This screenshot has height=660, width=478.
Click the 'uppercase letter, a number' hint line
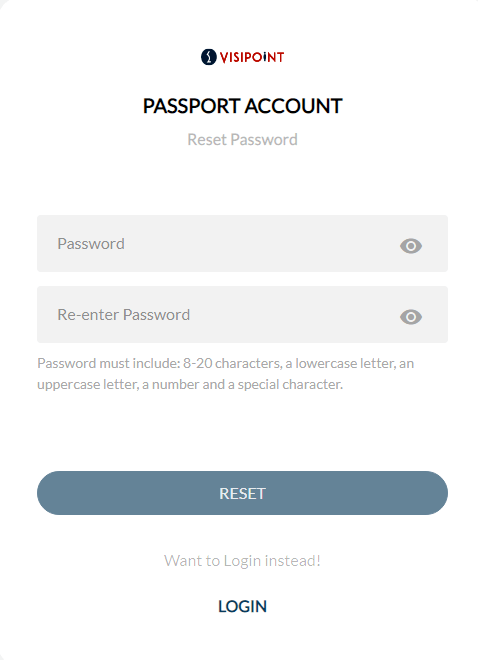pos(190,384)
